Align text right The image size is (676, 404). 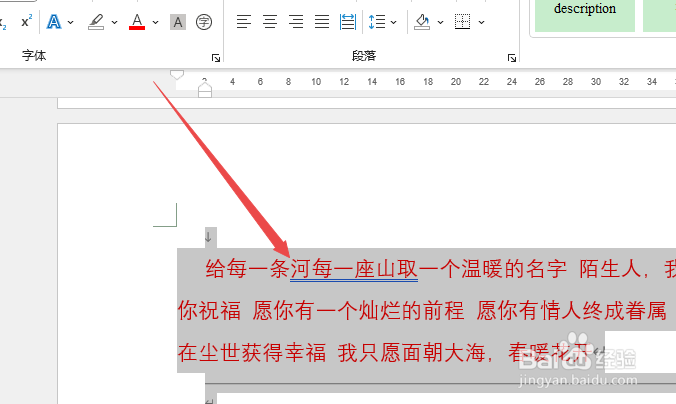tap(296, 22)
